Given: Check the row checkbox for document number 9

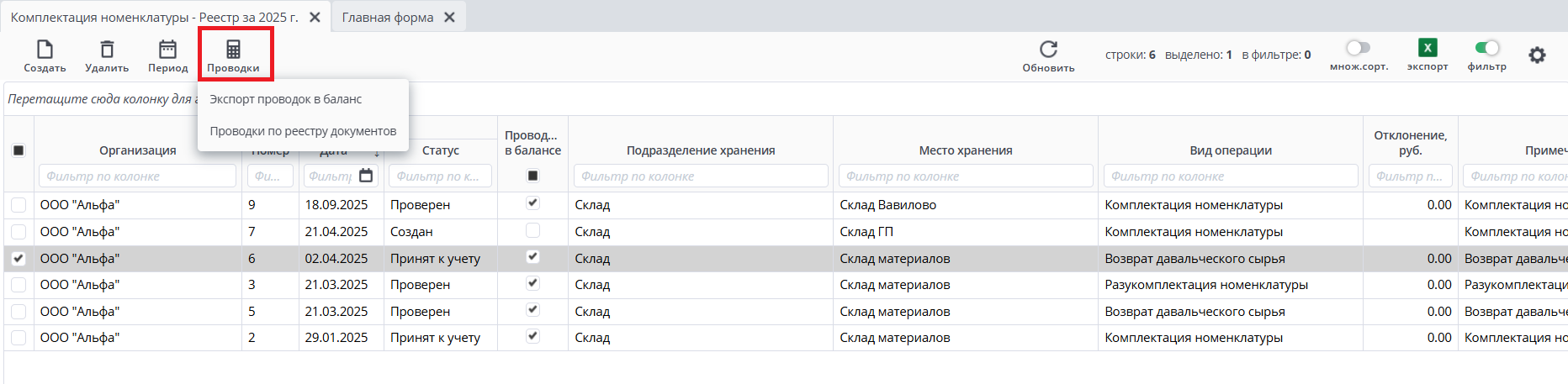Looking at the screenshot, I should pyautogui.click(x=19, y=205).
